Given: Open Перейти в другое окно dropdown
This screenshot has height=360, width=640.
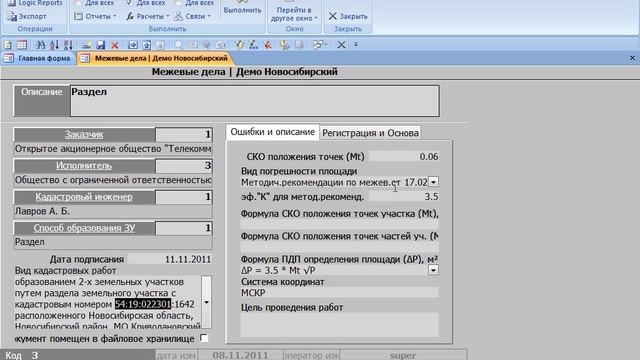Looking at the screenshot, I should [x=294, y=12].
